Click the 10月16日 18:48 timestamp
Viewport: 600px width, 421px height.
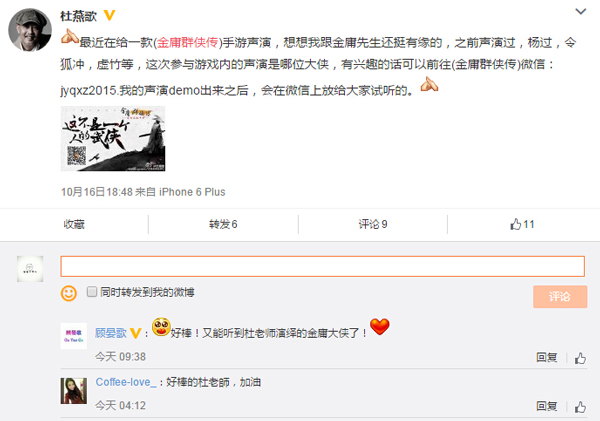(97, 192)
